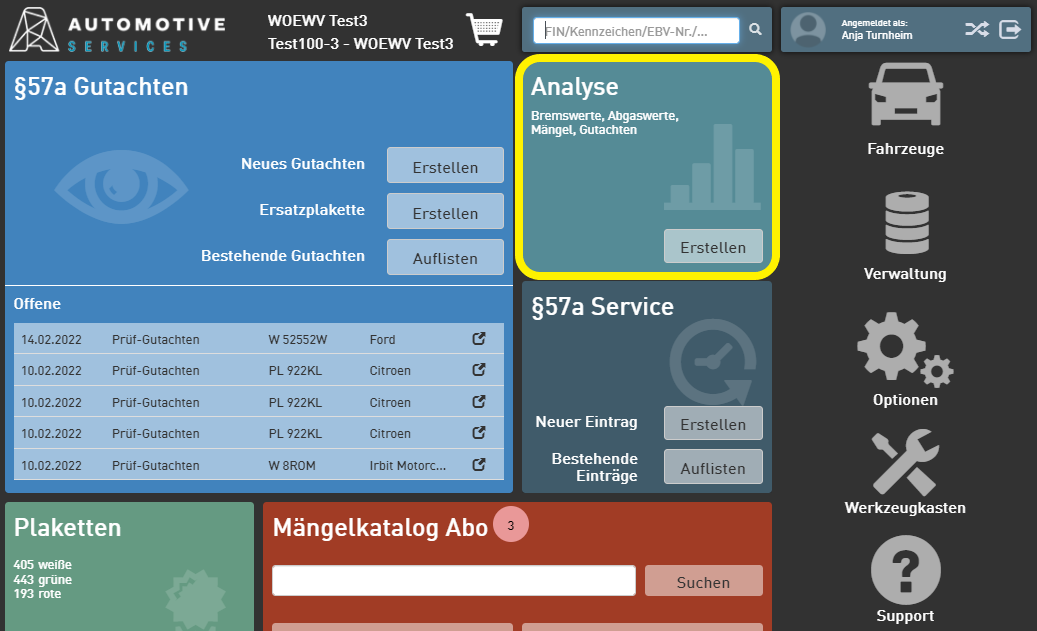The image size is (1037, 631).
Task: Click the Mängelkatalog Abo notification badge
Action: tap(511, 525)
